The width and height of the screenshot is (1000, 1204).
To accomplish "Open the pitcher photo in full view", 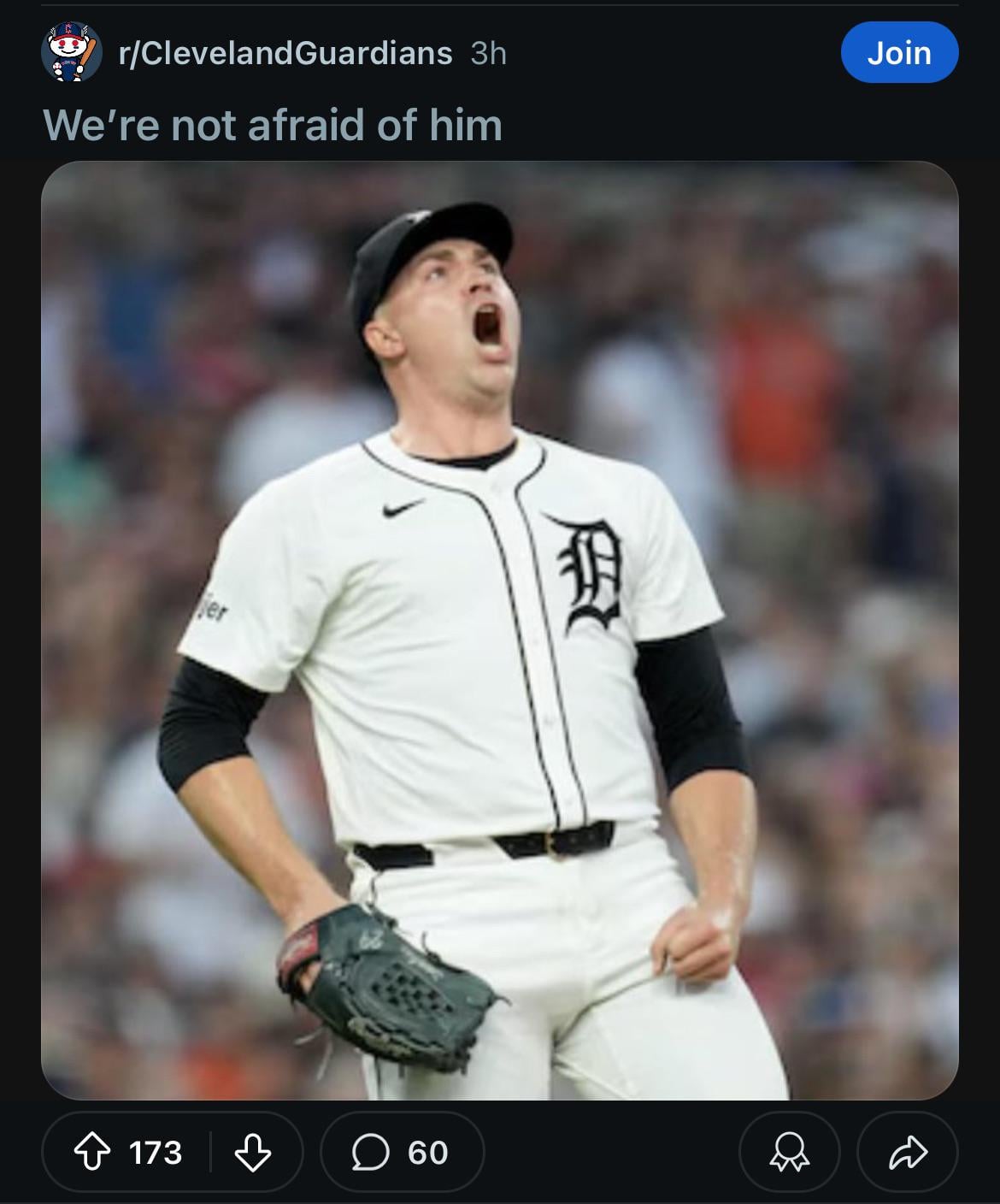I will point(500,630).
